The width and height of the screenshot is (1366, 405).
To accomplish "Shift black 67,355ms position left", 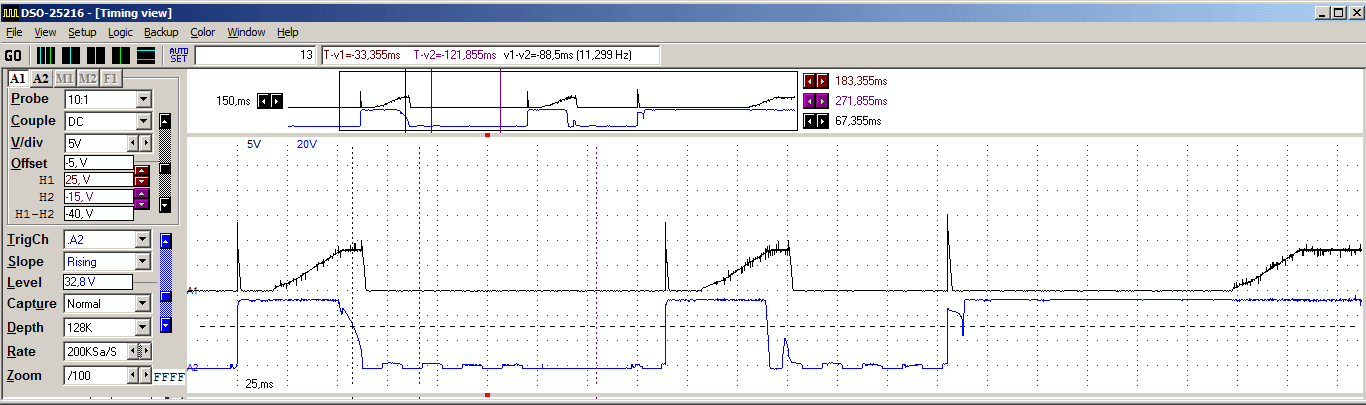I will pyautogui.click(x=810, y=121).
